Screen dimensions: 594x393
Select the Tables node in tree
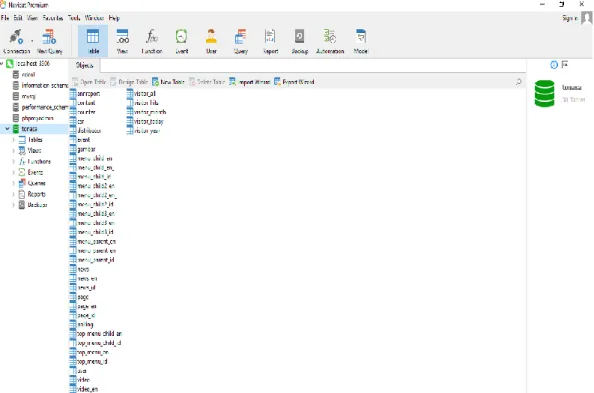pos(31,140)
